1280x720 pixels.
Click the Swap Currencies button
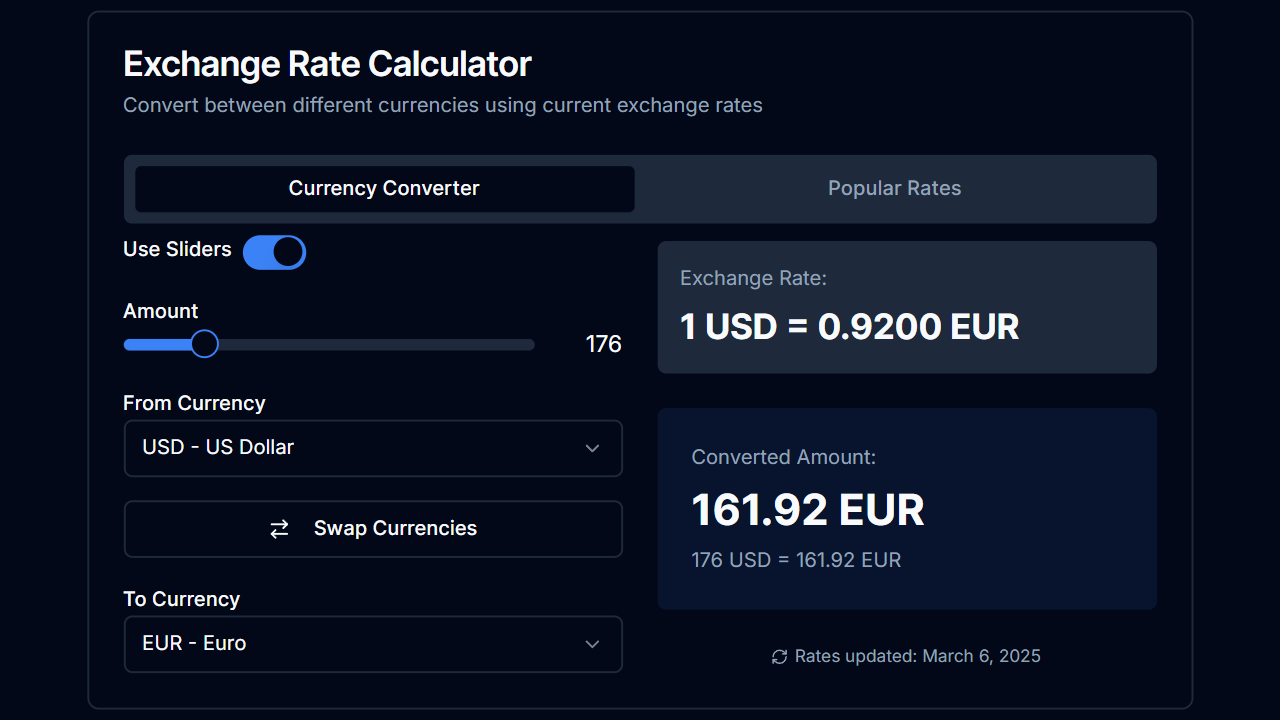373,528
